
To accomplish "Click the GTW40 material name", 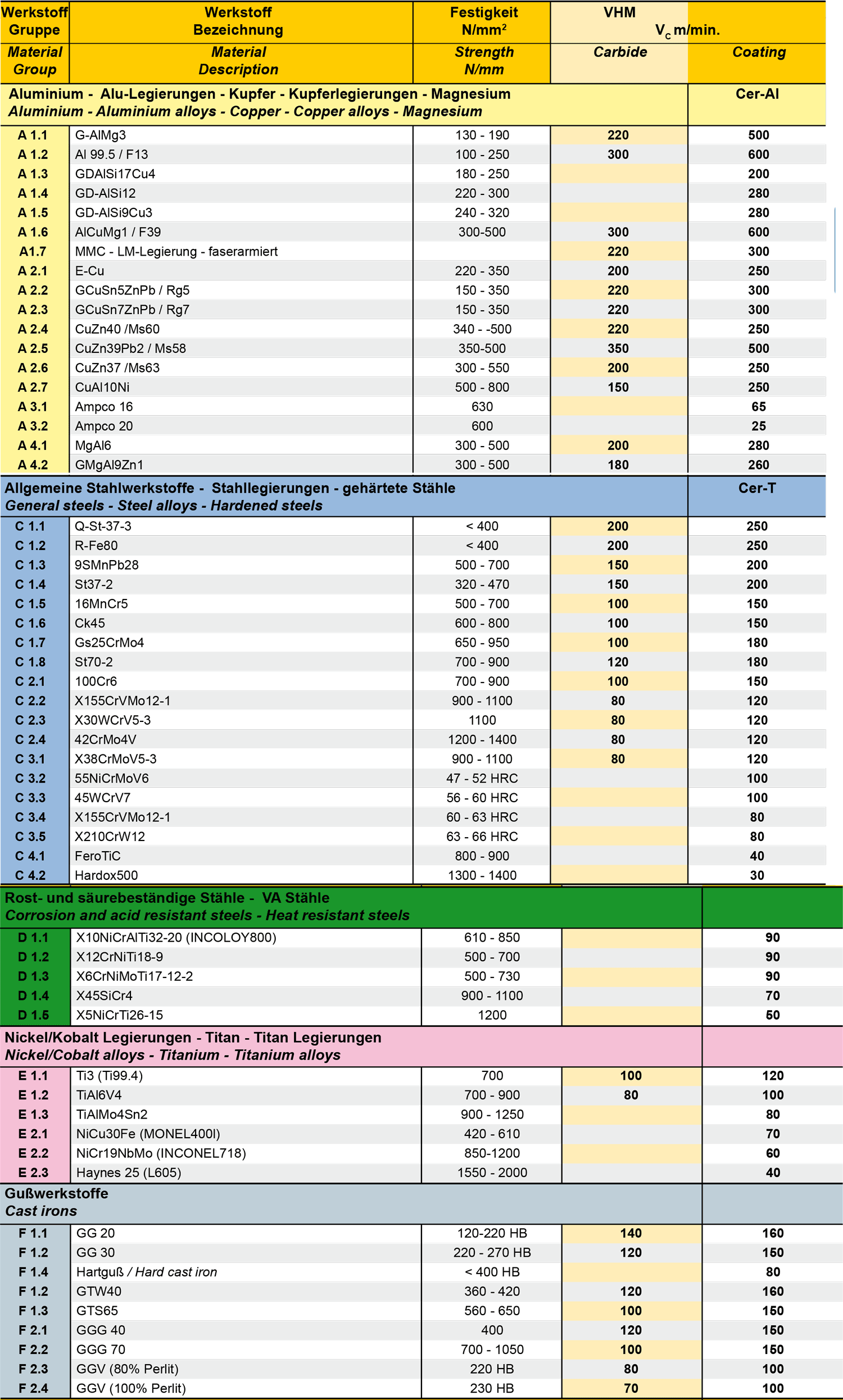I will click(x=98, y=1291).
